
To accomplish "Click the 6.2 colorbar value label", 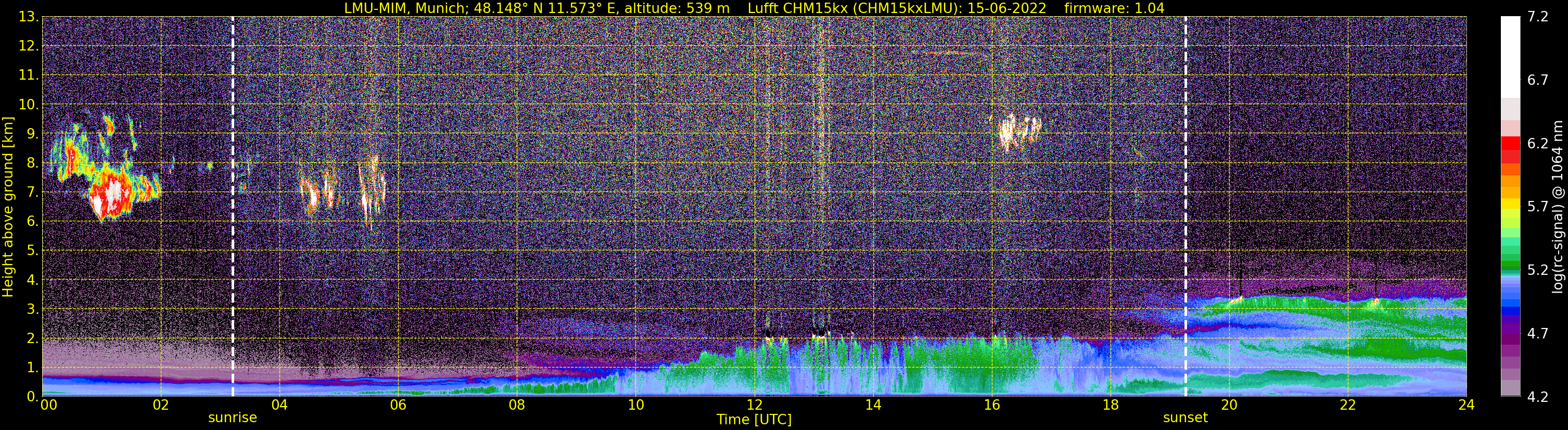I will (x=1538, y=144).
